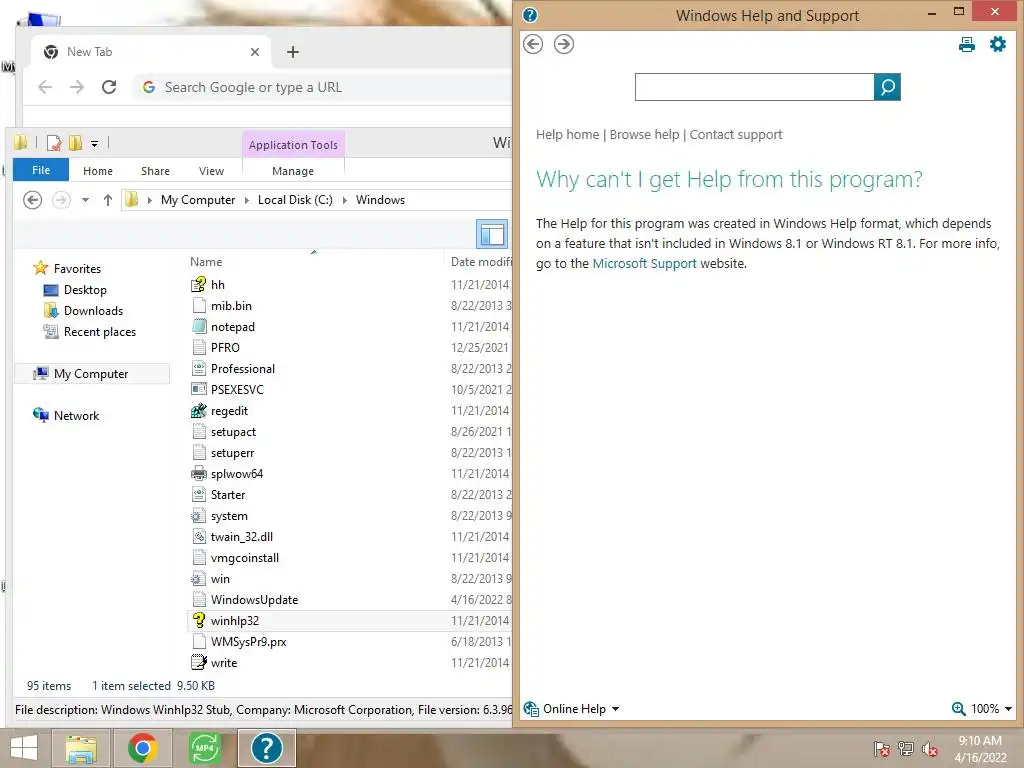
Task: Switch to the Home ribbon tab
Action: click(x=97, y=171)
